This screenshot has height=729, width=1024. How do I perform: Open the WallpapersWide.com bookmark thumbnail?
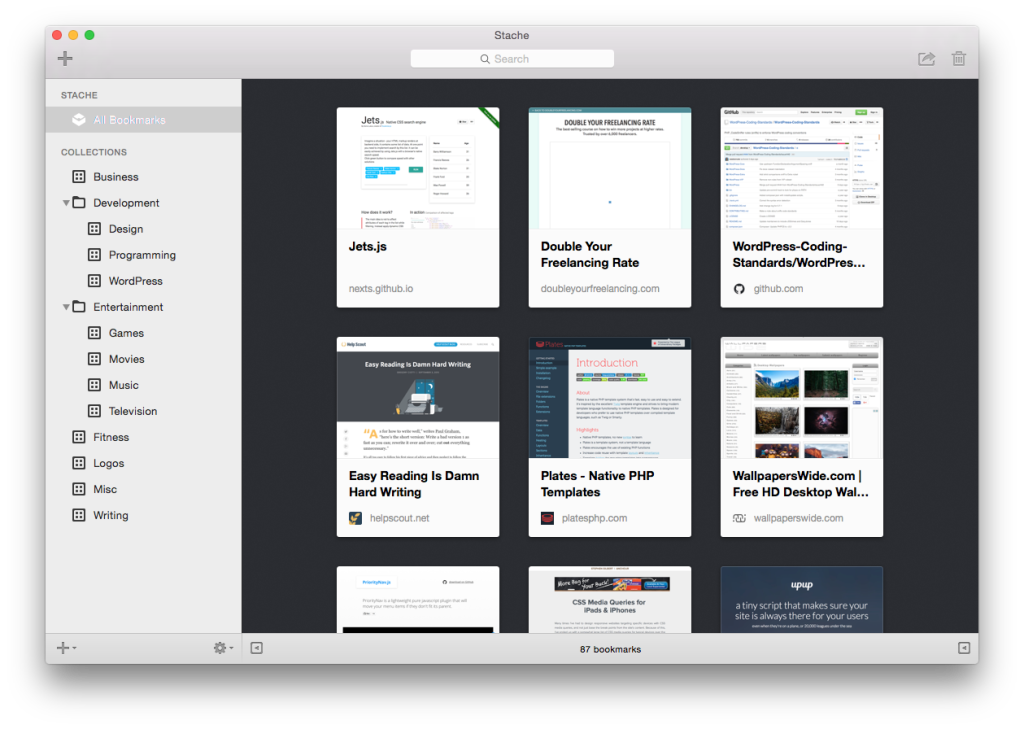[x=802, y=397]
